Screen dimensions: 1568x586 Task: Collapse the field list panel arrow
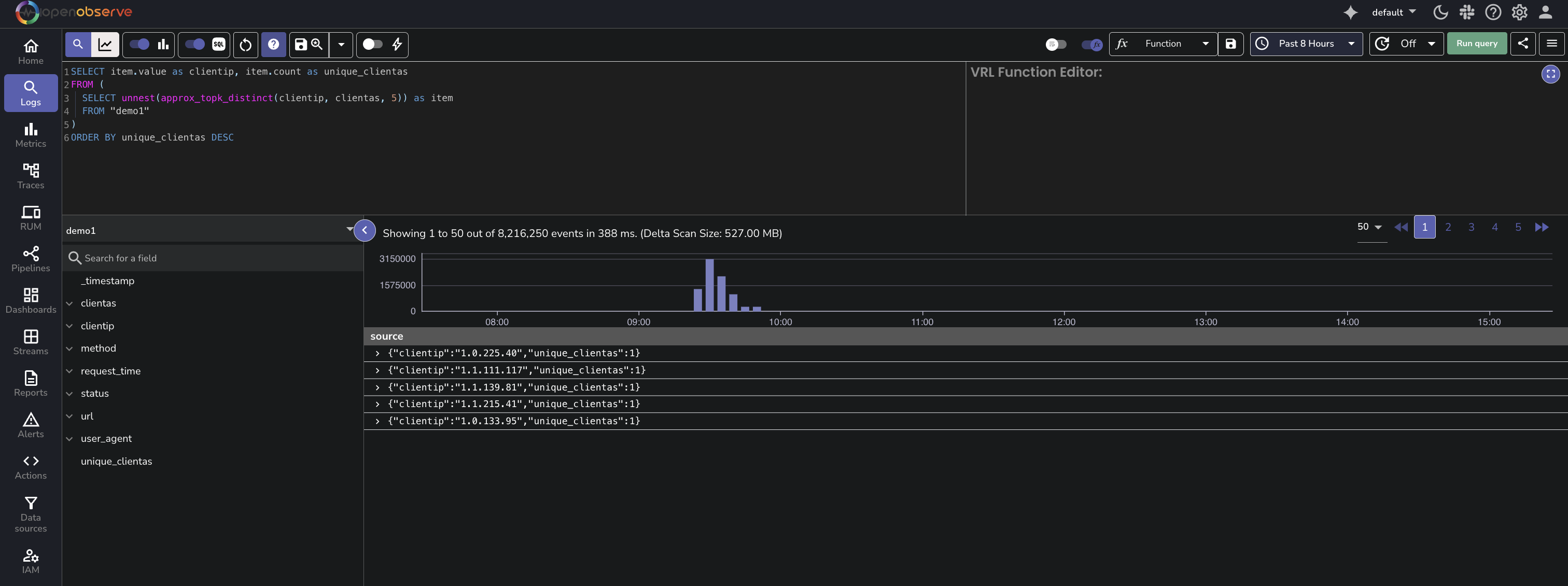coord(365,230)
